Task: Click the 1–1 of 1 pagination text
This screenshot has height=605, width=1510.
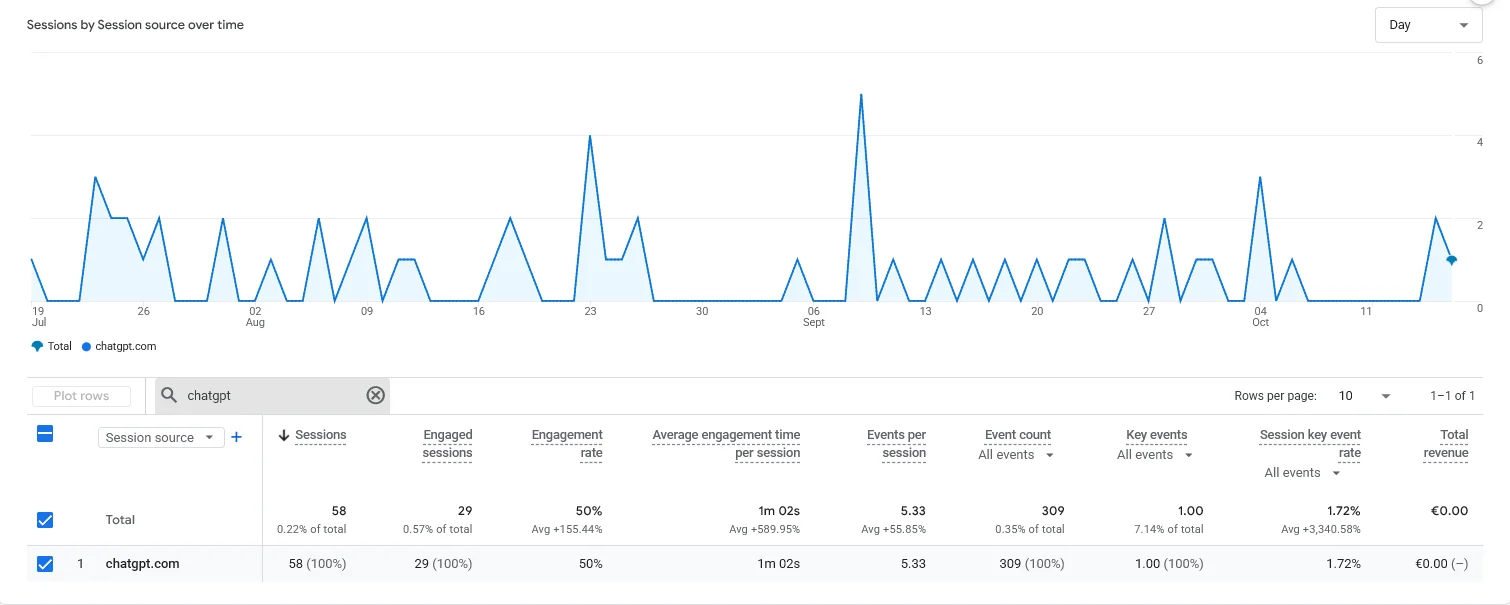Action: coord(1452,396)
